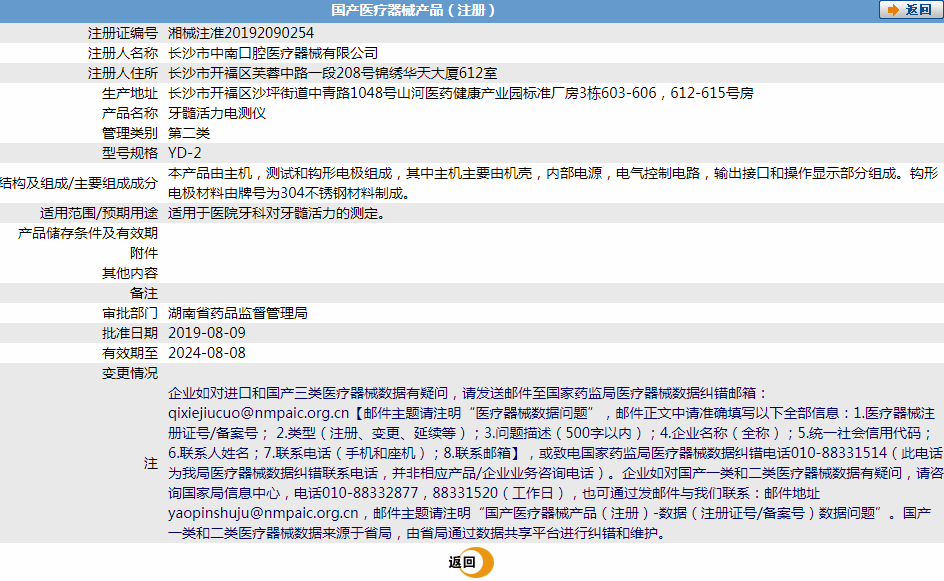This screenshot has width=944, height=581.
Task: Select the label 产品储存条件及有效期
Action: tap(88, 233)
